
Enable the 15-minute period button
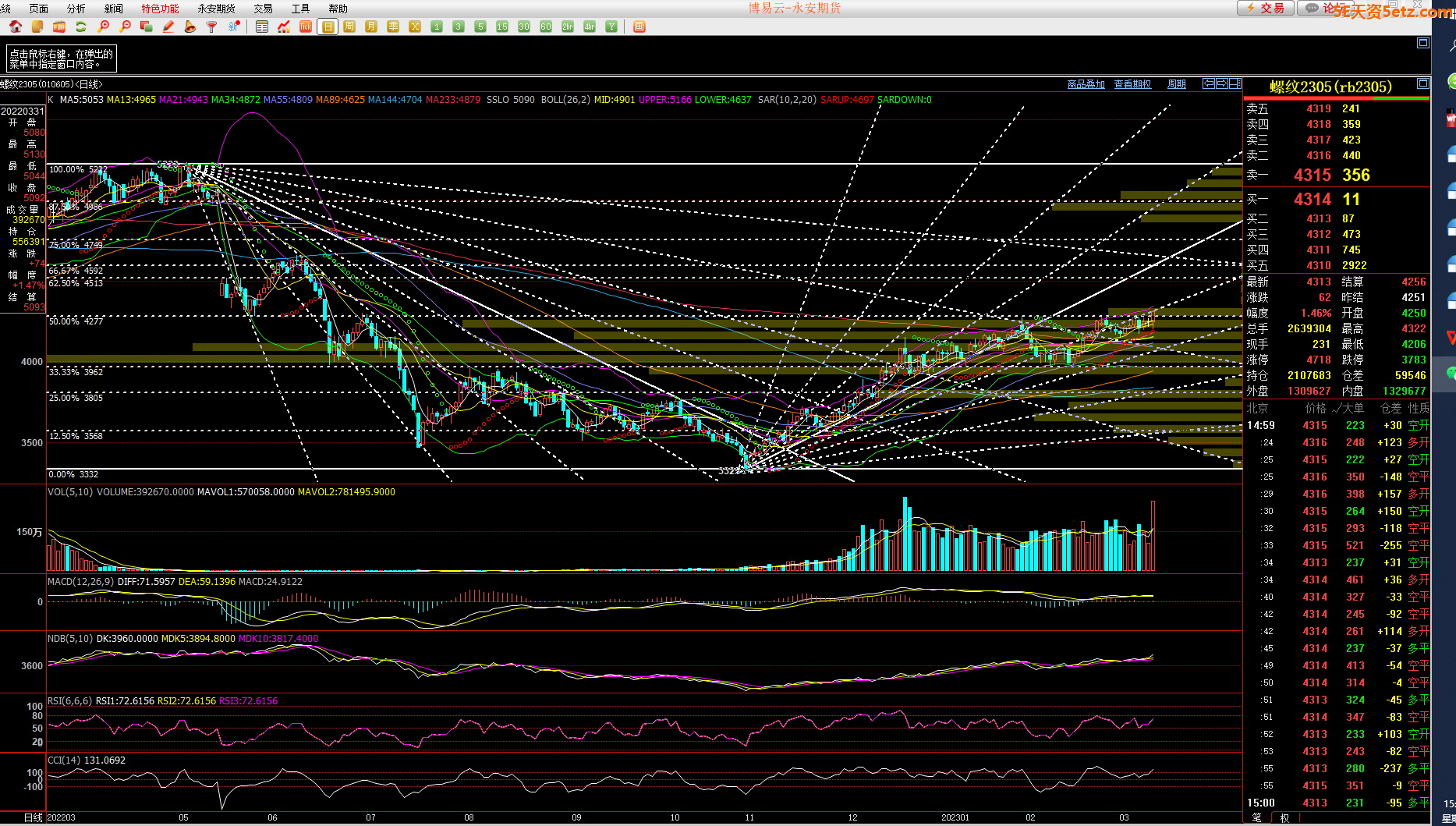pos(502,27)
